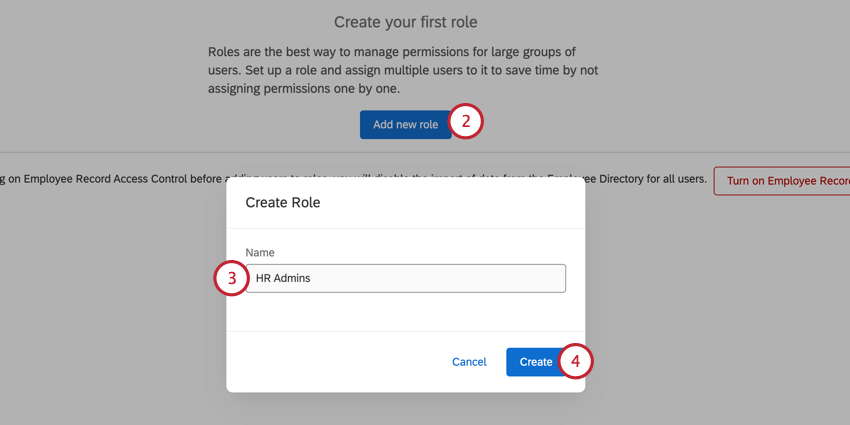Focus the Name field containing HR Admins
This screenshot has height=425, width=850.
pyautogui.click(x=405, y=278)
